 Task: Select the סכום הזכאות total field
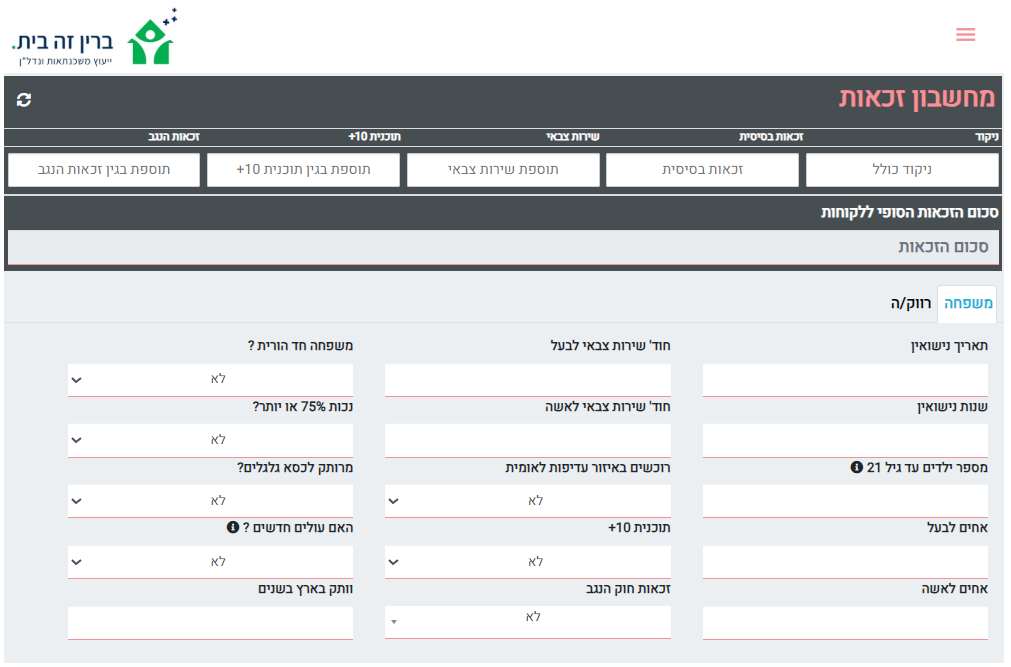(503, 247)
